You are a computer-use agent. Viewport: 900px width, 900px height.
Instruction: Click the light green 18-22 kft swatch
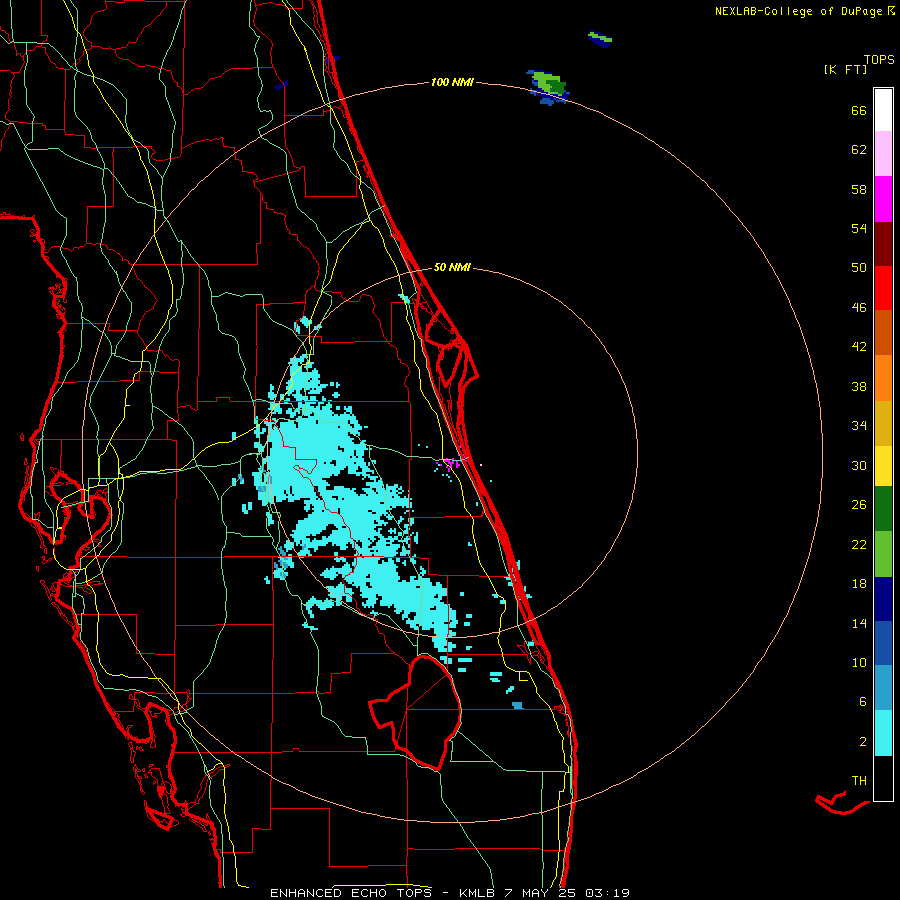[x=883, y=554]
